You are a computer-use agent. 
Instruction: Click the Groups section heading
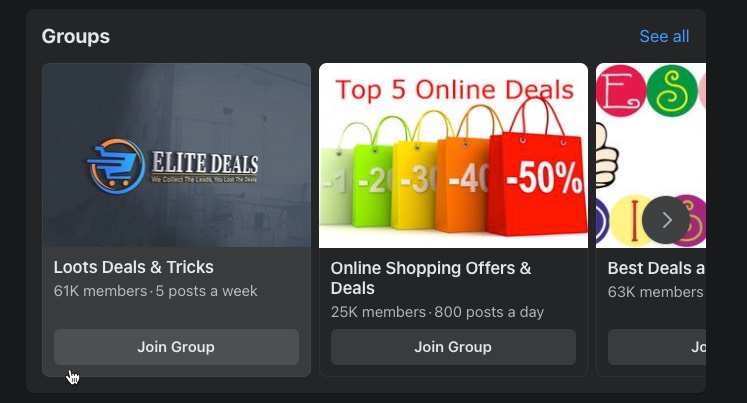[x=76, y=36]
